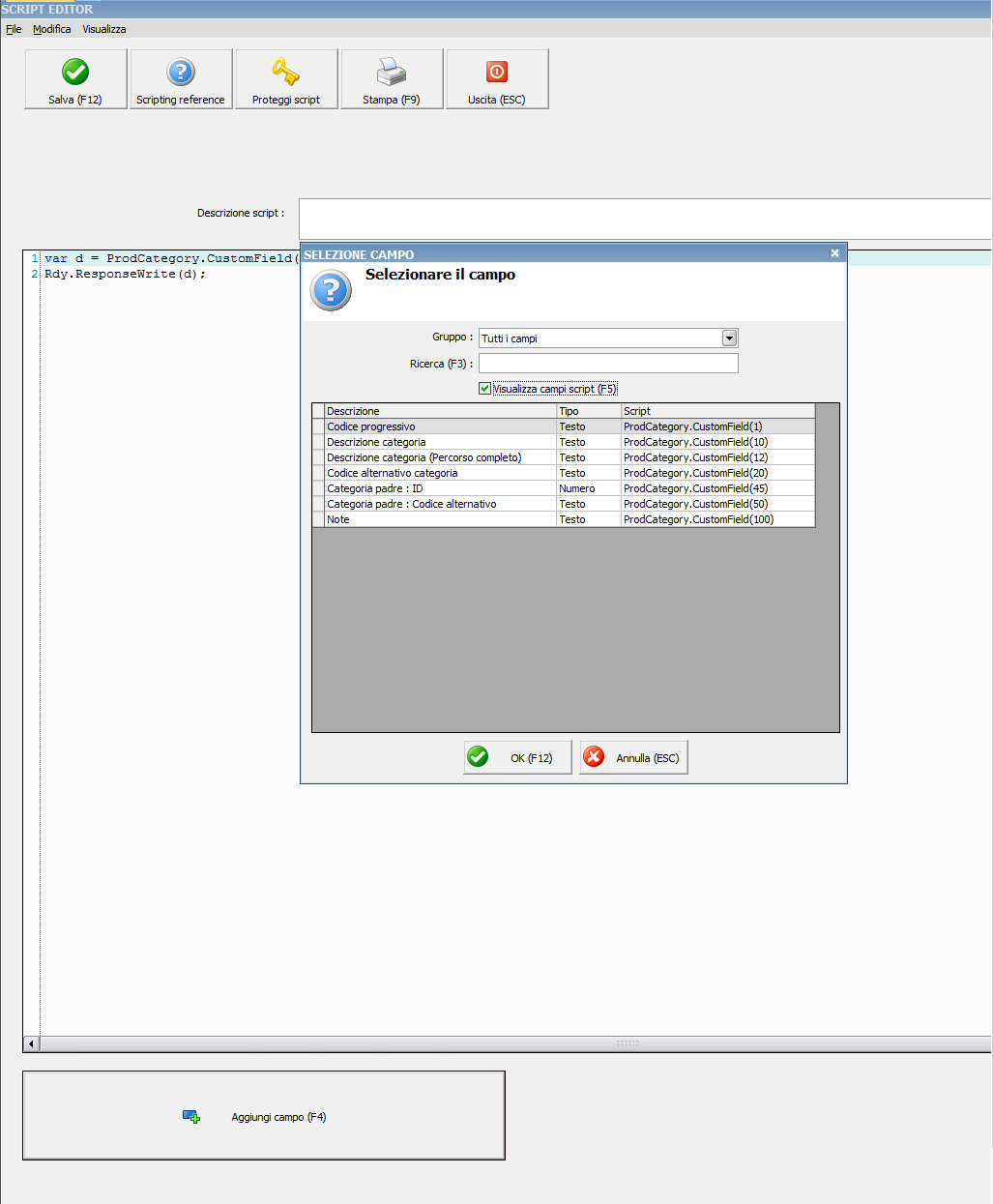The width and height of the screenshot is (993, 1204).
Task: Click the ProdCategory.CustomField(100) cell
Action: (718, 519)
